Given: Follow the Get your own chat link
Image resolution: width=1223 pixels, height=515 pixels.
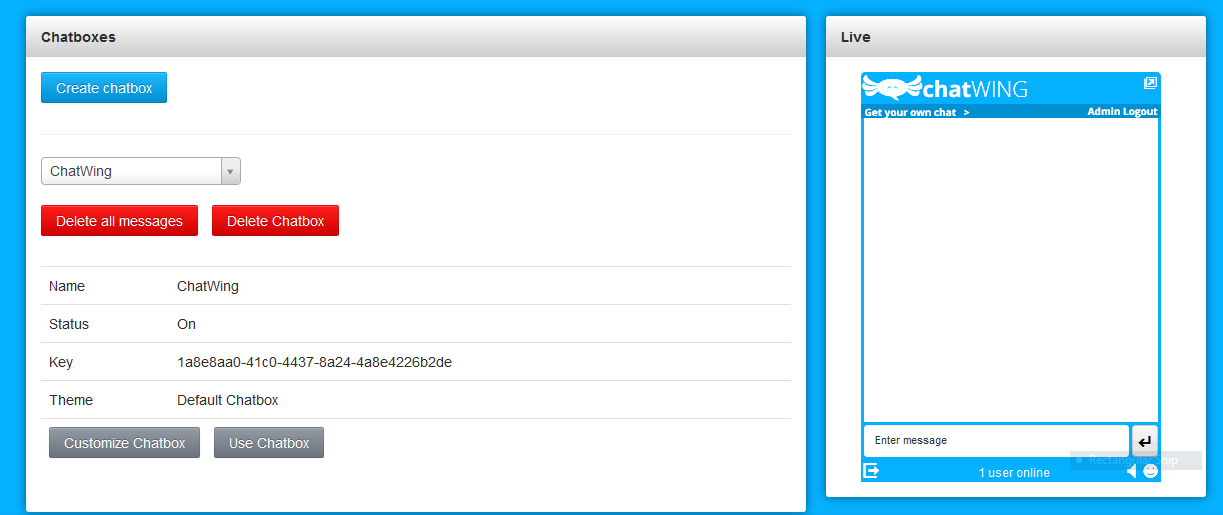Looking at the screenshot, I should pos(916,112).
